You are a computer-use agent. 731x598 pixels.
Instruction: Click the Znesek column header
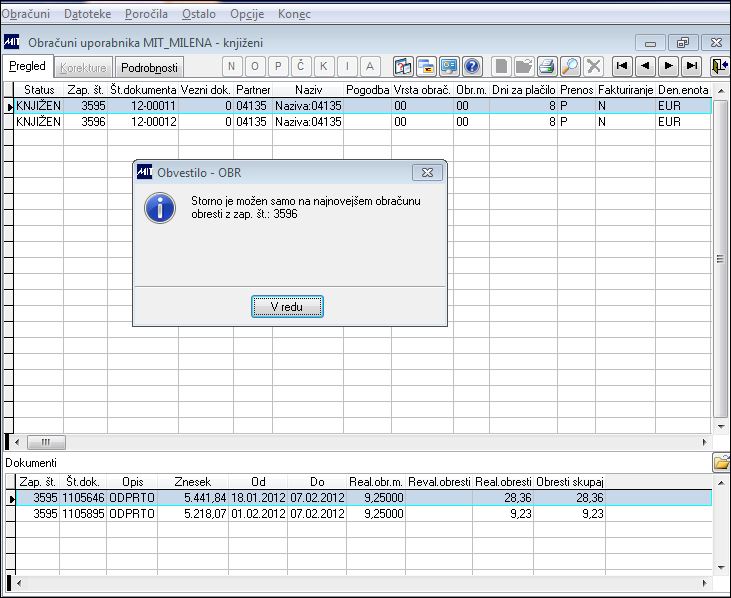[x=193, y=481]
